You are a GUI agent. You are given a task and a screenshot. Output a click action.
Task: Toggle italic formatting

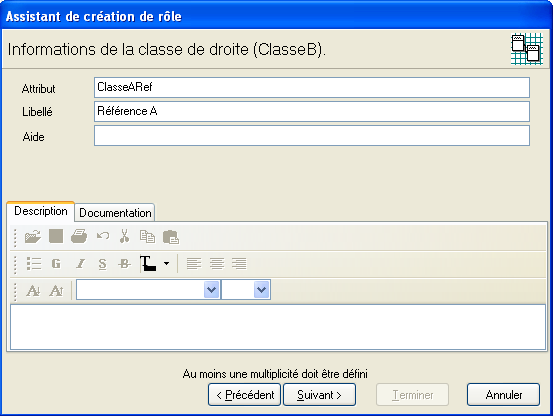point(81,263)
